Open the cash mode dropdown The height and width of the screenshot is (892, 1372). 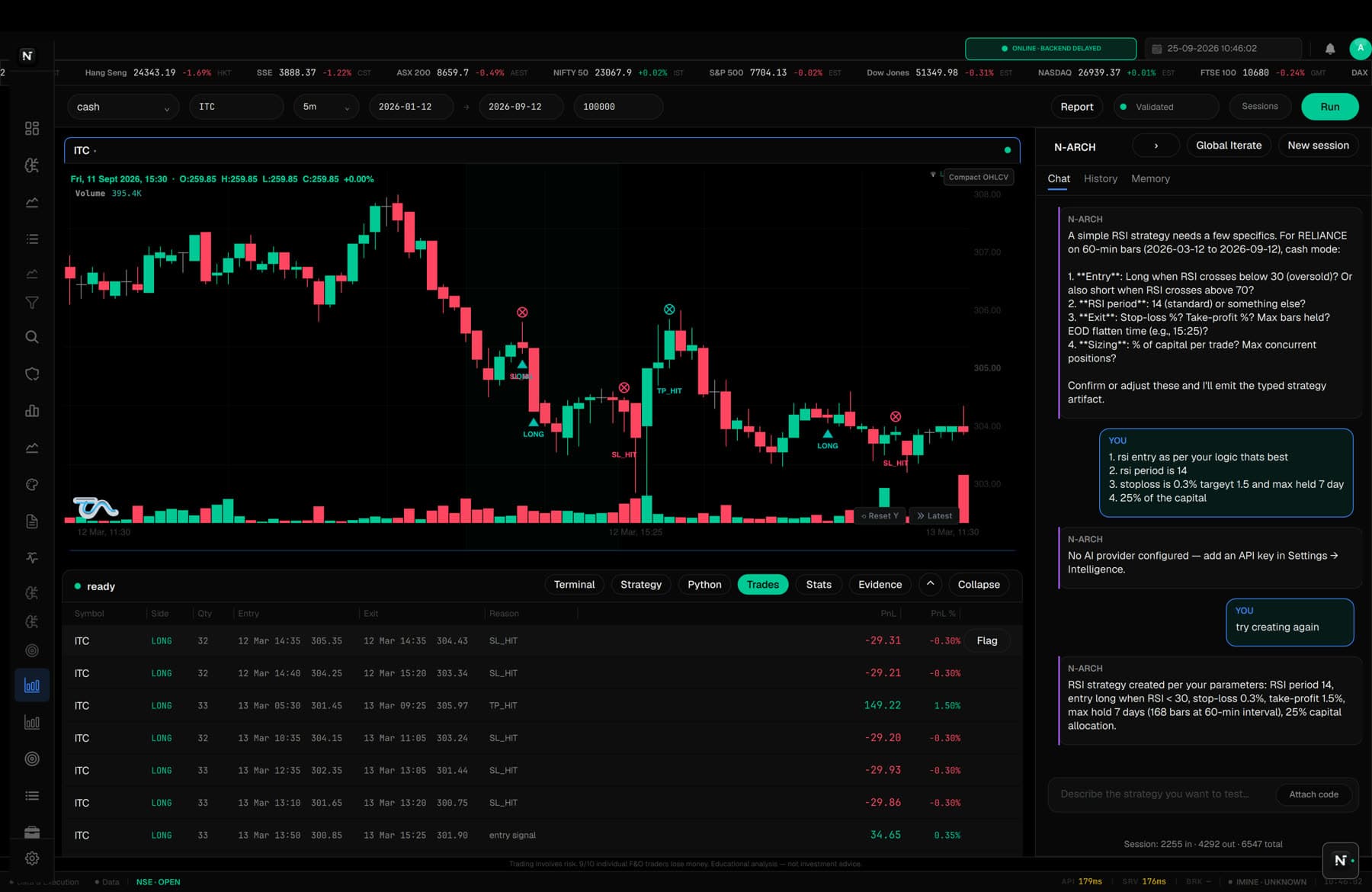pos(123,107)
